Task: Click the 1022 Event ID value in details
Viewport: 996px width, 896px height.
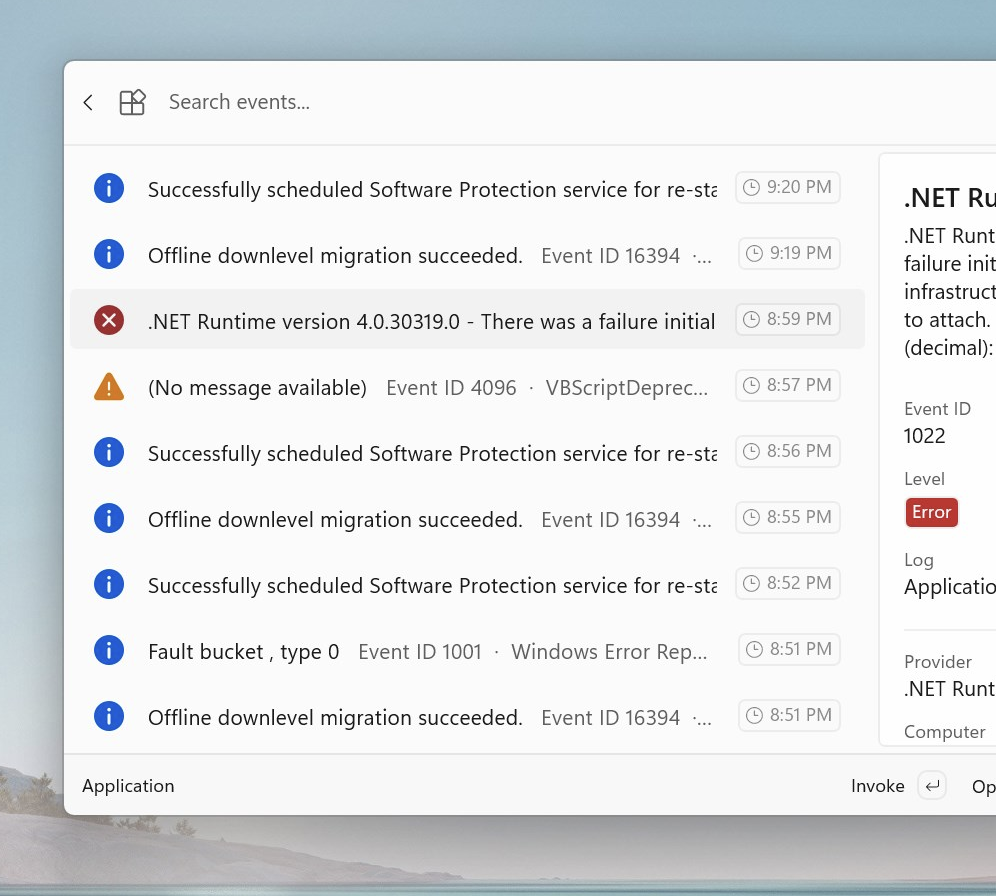Action: [x=924, y=436]
